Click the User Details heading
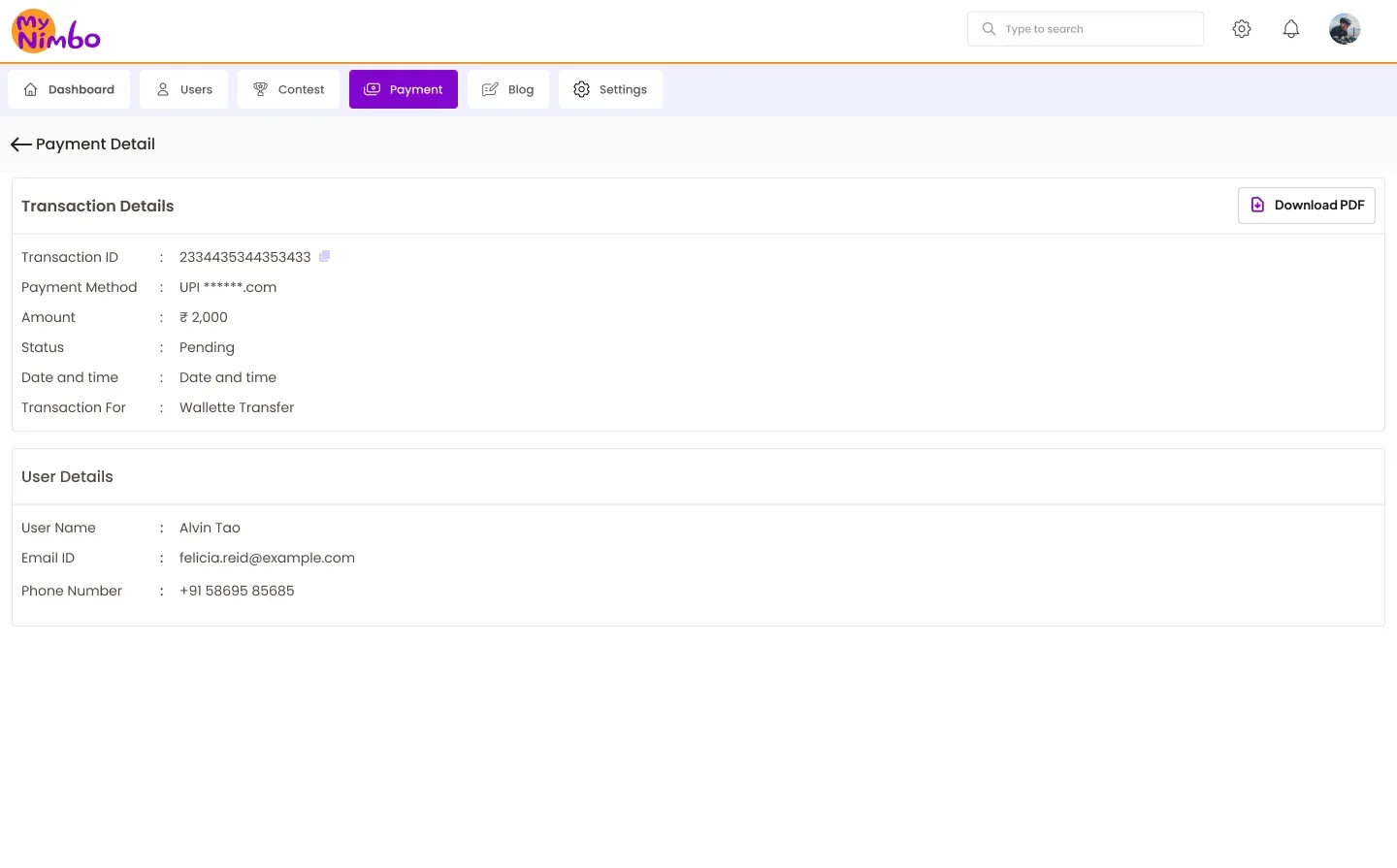The width and height of the screenshot is (1397, 868). coord(67,476)
